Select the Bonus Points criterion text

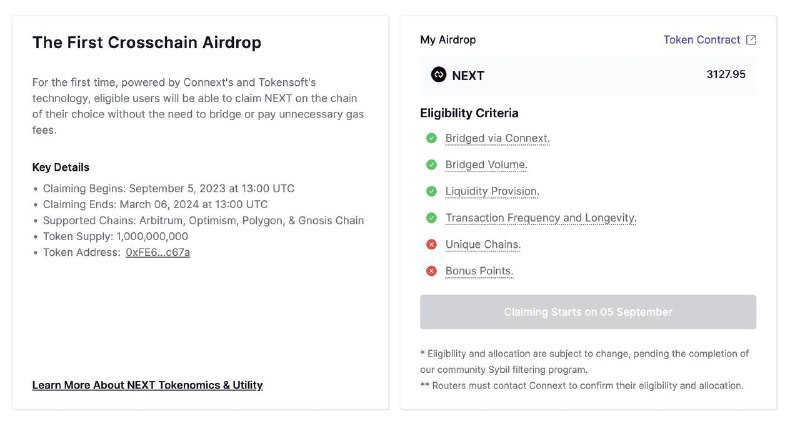(479, 271)
